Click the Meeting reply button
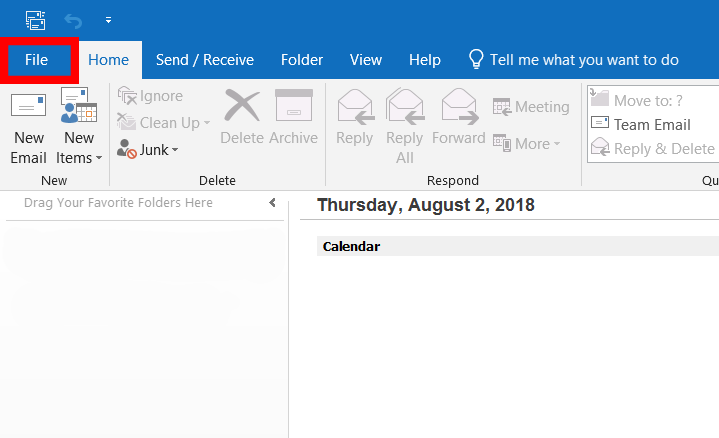Image resolution: width=719 pixels, height=438 pixels. click(531, 107)
